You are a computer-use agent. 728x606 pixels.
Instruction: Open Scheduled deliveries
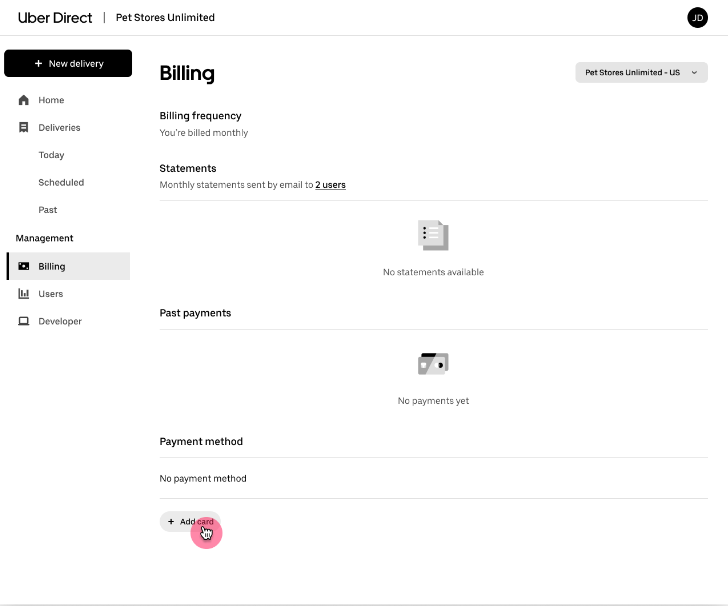(61, 183)
